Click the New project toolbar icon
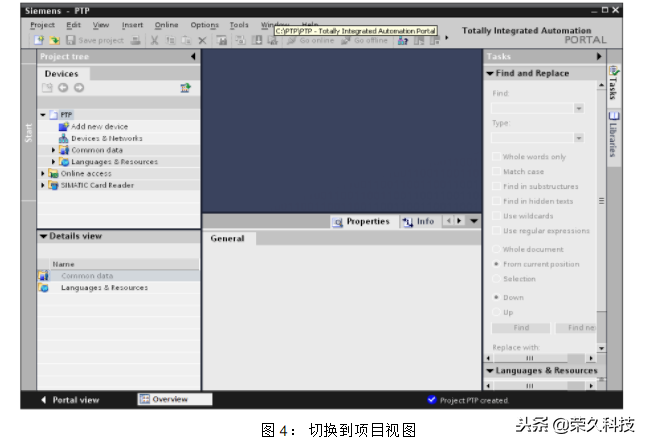 point(39,40)
